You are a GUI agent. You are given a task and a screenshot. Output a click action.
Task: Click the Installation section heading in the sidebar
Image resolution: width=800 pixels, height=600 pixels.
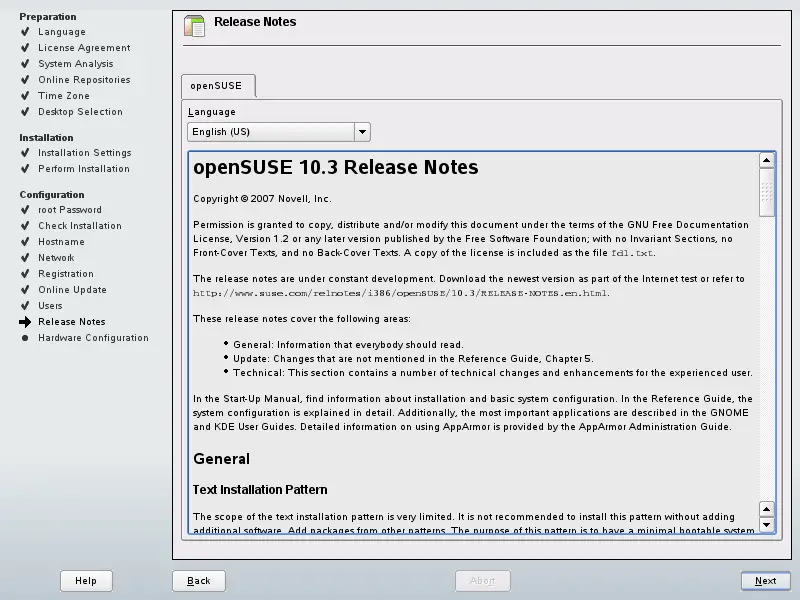pyautogui.click(x=46, y=138)
